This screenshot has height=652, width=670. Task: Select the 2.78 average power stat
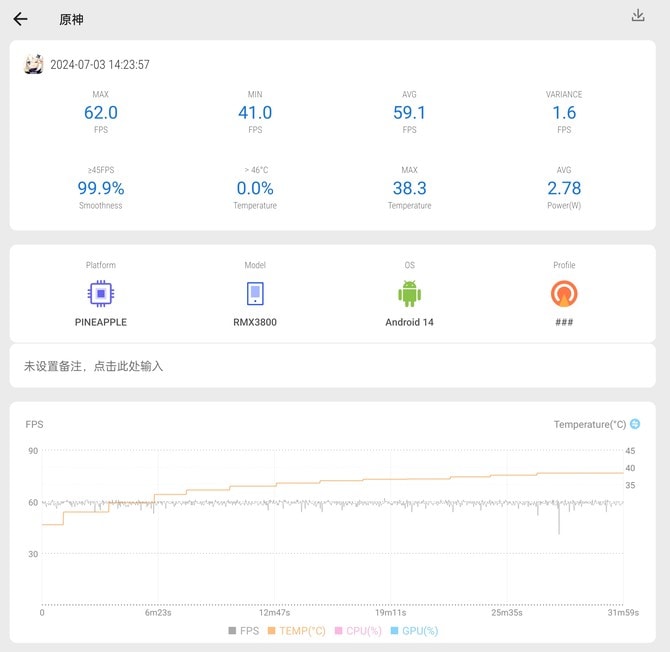(x=564, y=188)
